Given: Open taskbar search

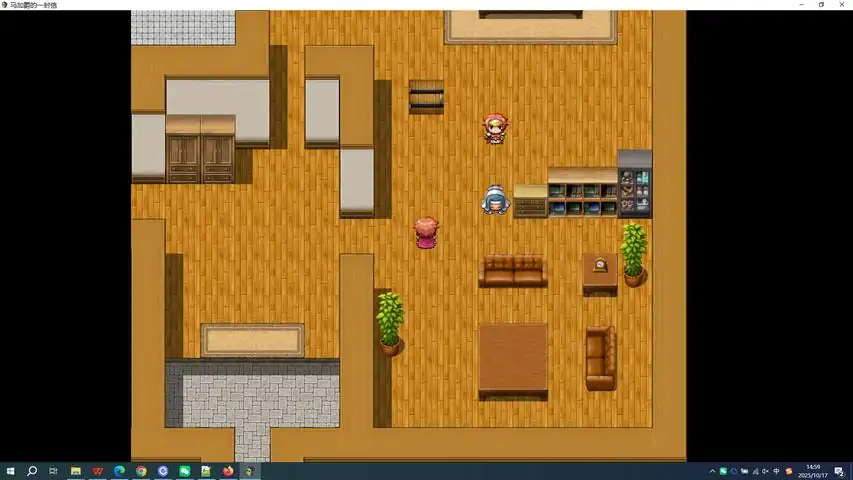Looking at the screenshot, I should 32,471.
